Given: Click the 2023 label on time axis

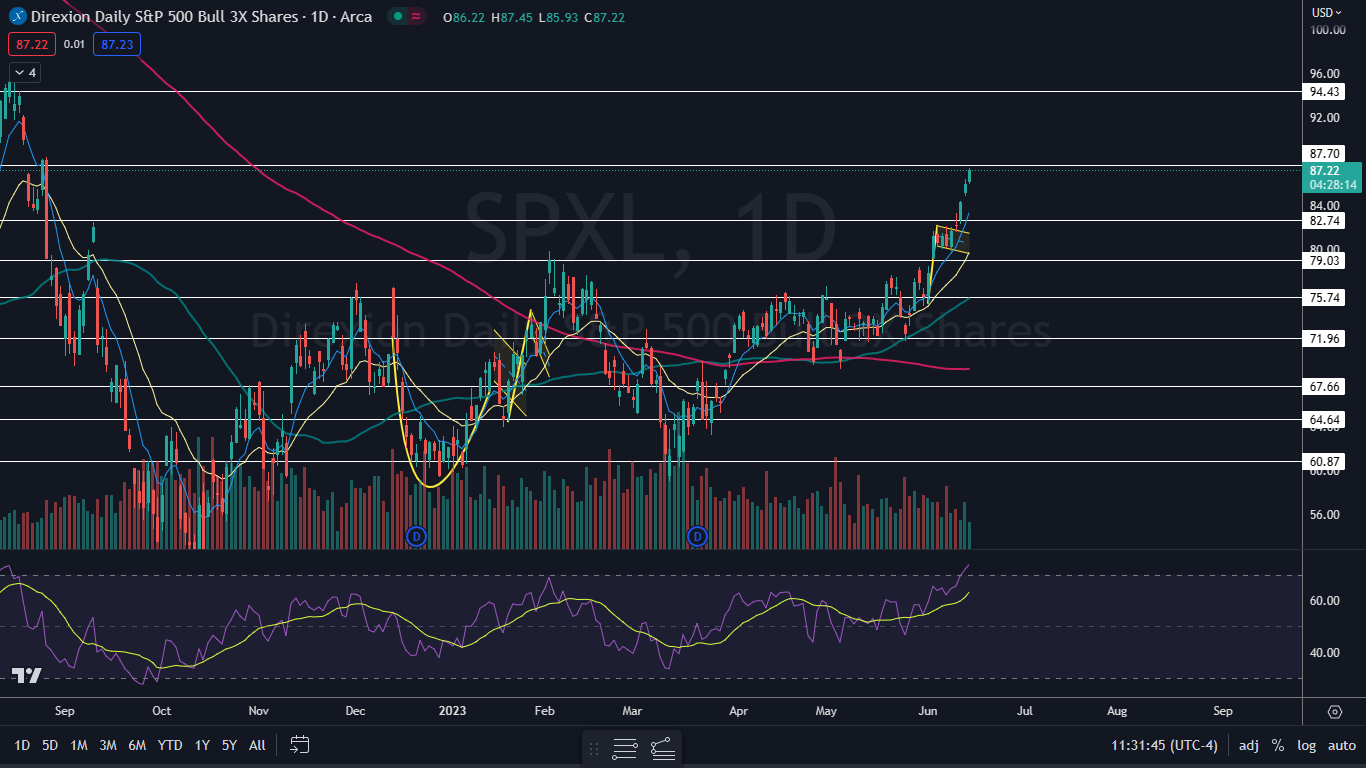Looking at the screenshot, I should [x=452, y=712].
